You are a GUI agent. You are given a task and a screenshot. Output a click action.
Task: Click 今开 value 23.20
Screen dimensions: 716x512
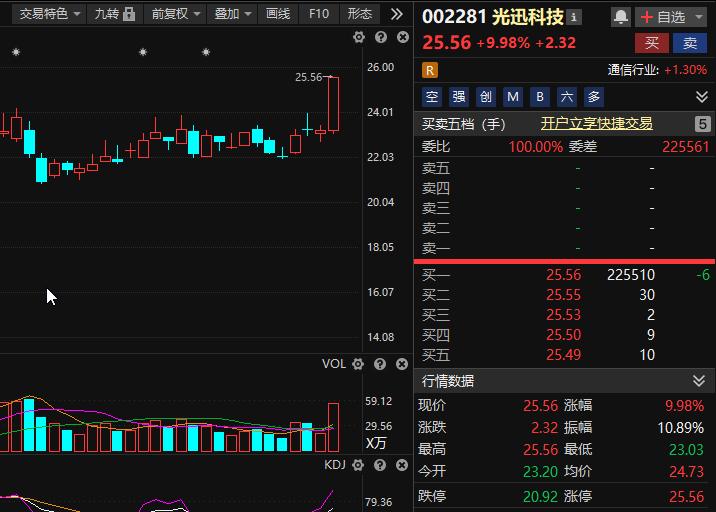point(540,471)
